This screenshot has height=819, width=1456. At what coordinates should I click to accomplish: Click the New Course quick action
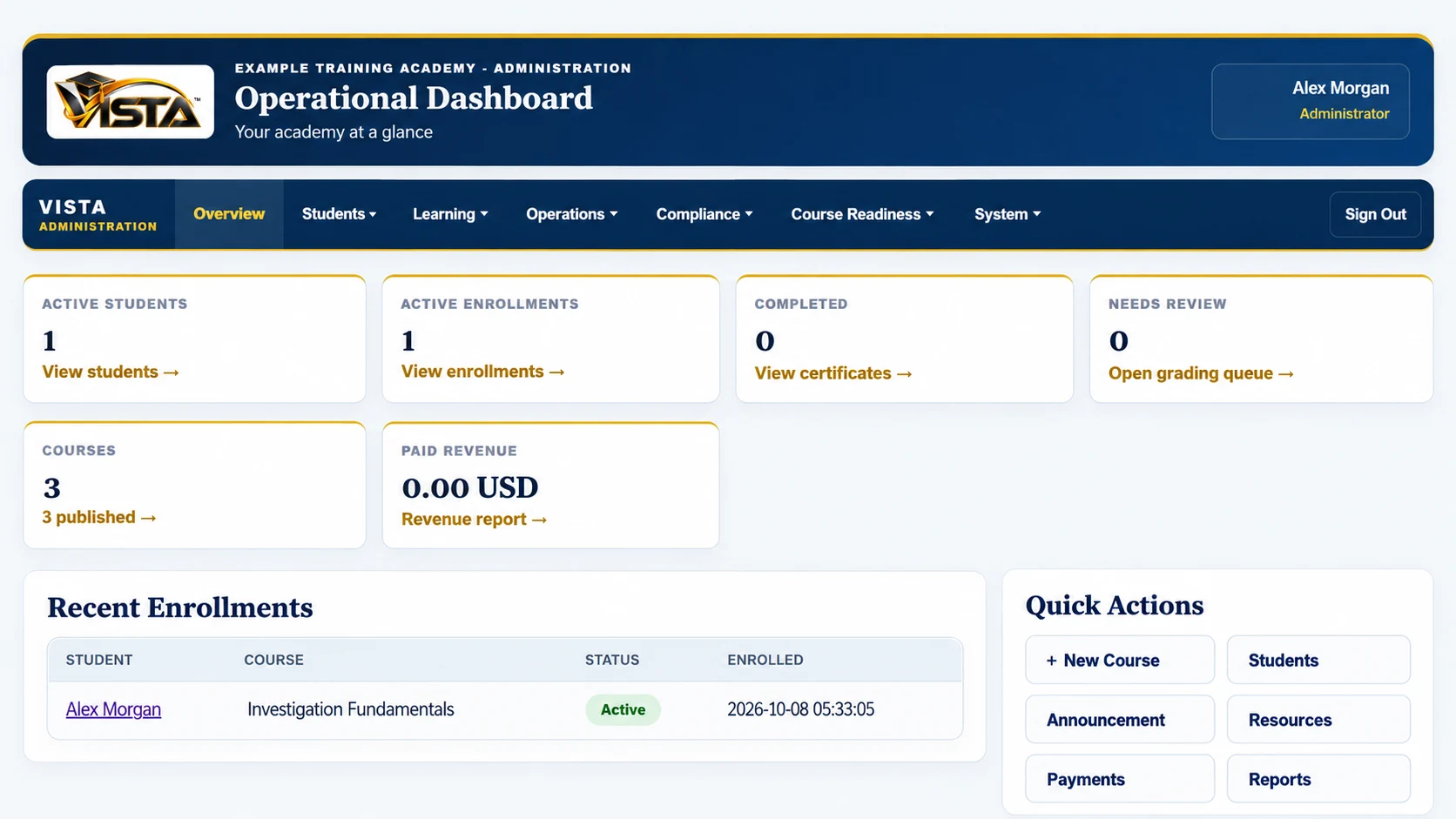coord(1120,660)
